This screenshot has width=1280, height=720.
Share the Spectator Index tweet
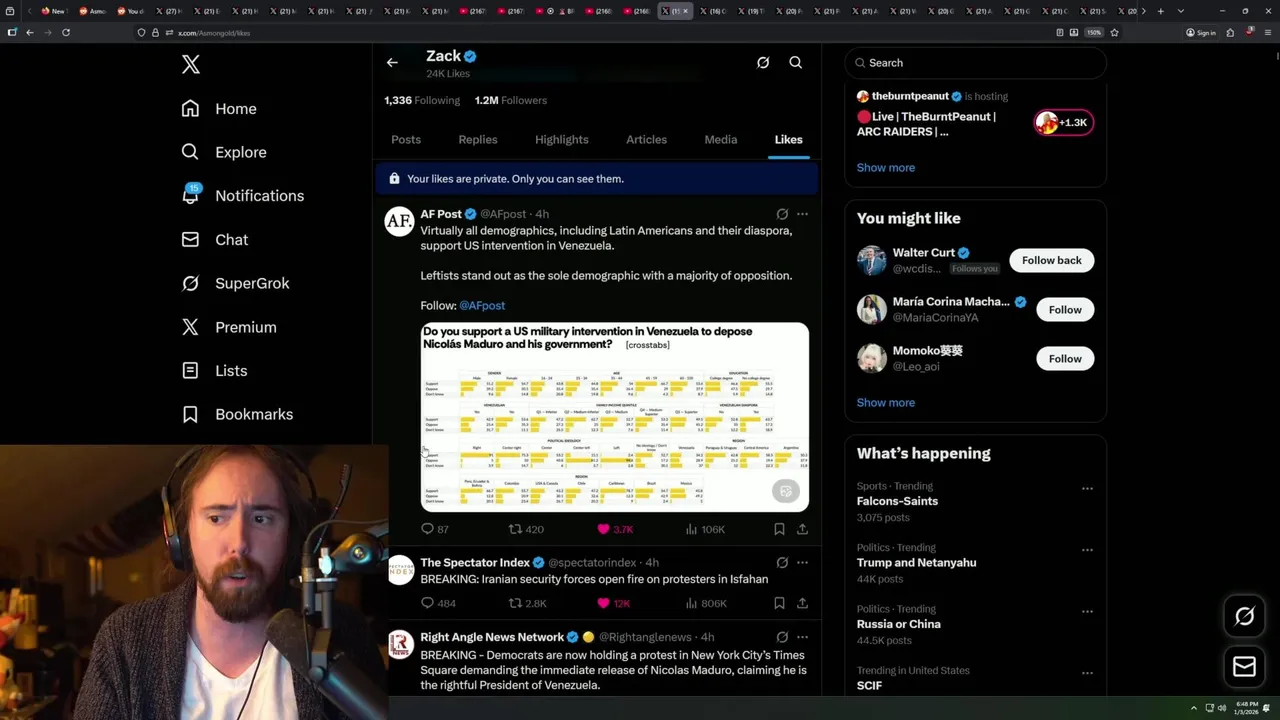[x=802, y=603]
